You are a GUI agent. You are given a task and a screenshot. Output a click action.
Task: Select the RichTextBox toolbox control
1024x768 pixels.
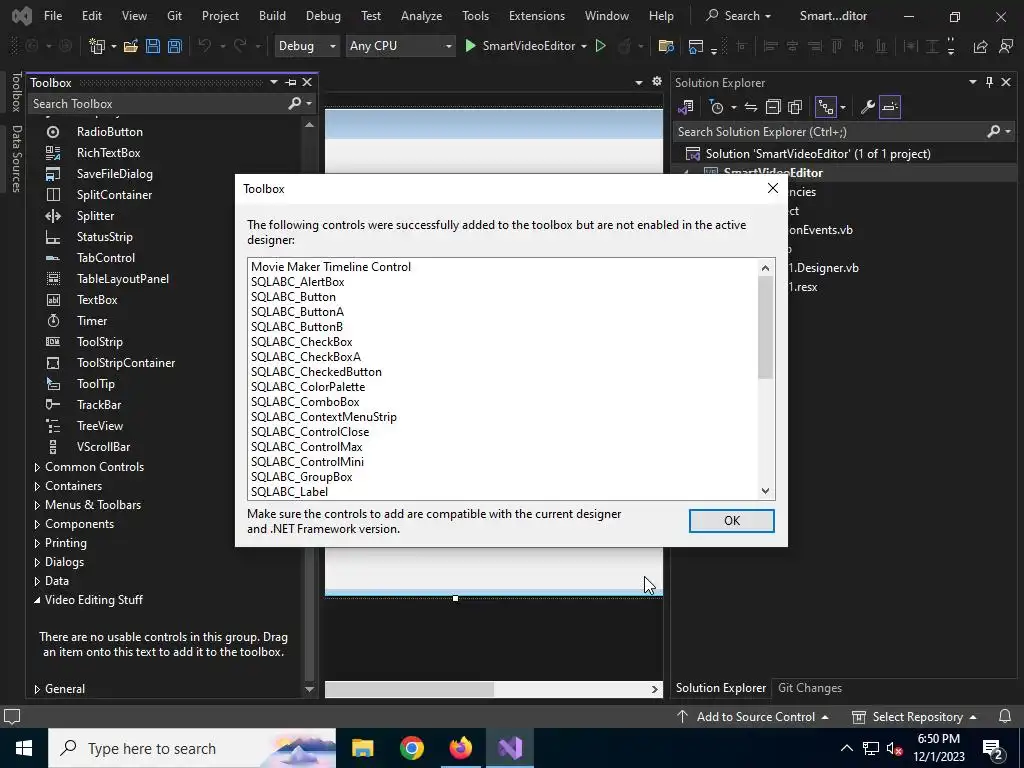pyautogui.click(x=108, y=153)
